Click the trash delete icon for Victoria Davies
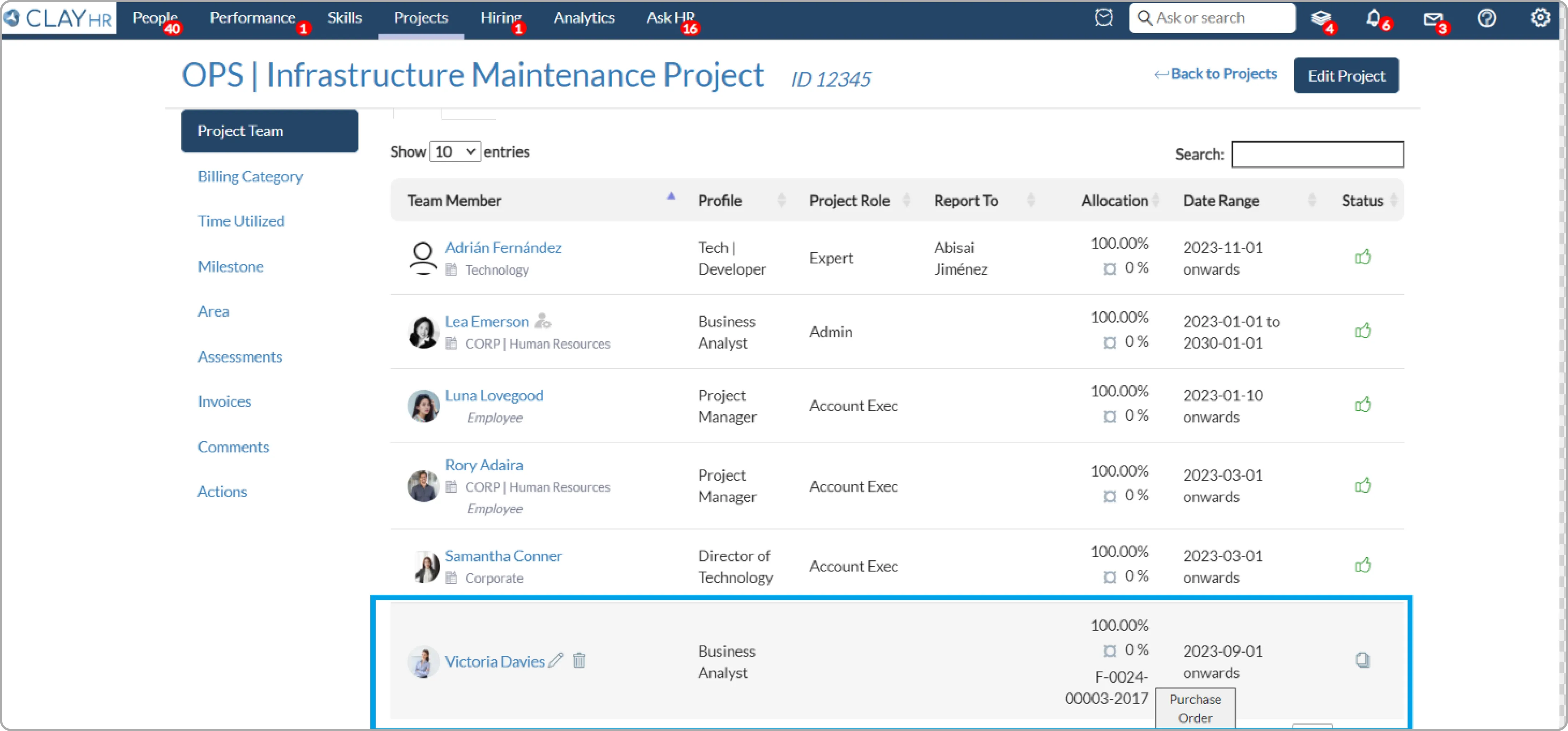 click(579, 661)
